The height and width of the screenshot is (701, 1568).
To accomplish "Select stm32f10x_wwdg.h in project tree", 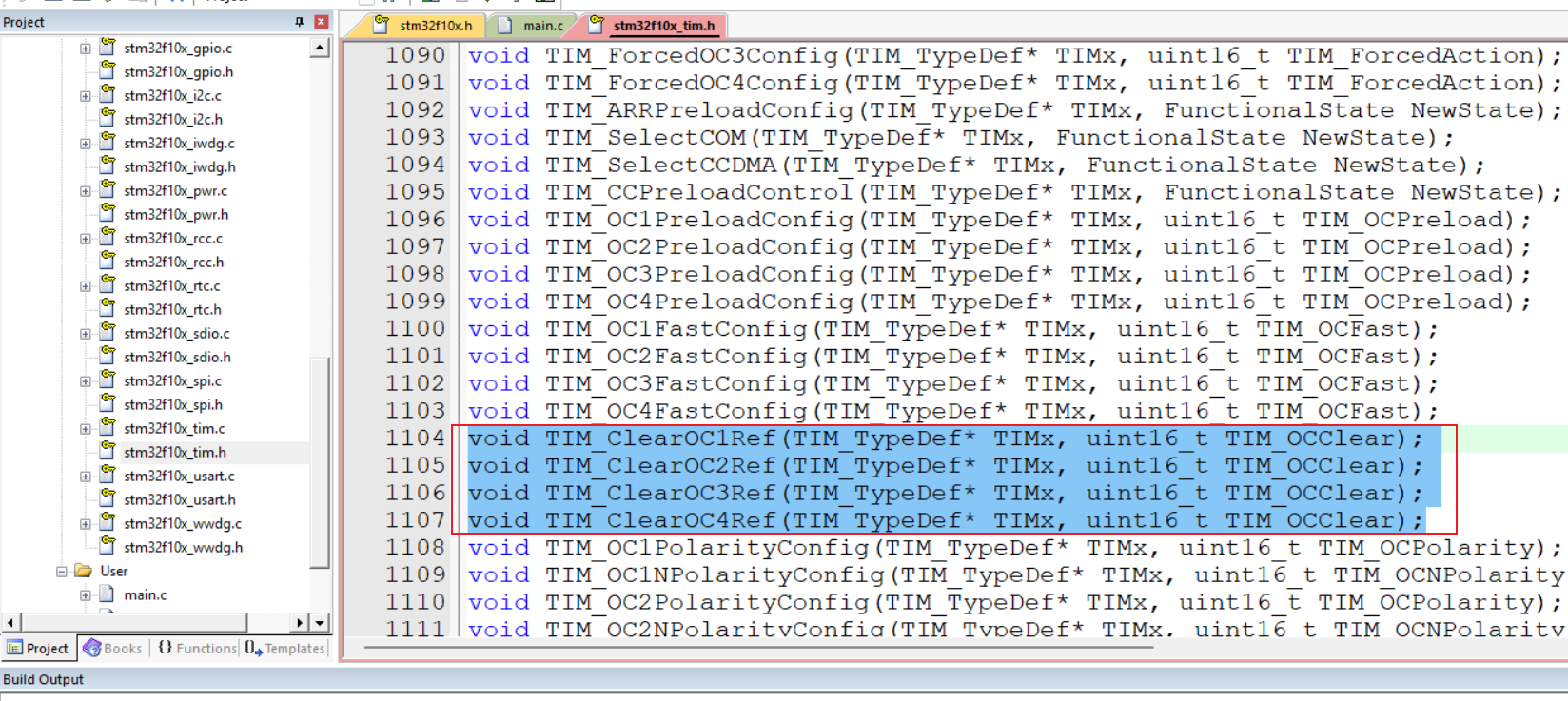I will coord(183,547).
